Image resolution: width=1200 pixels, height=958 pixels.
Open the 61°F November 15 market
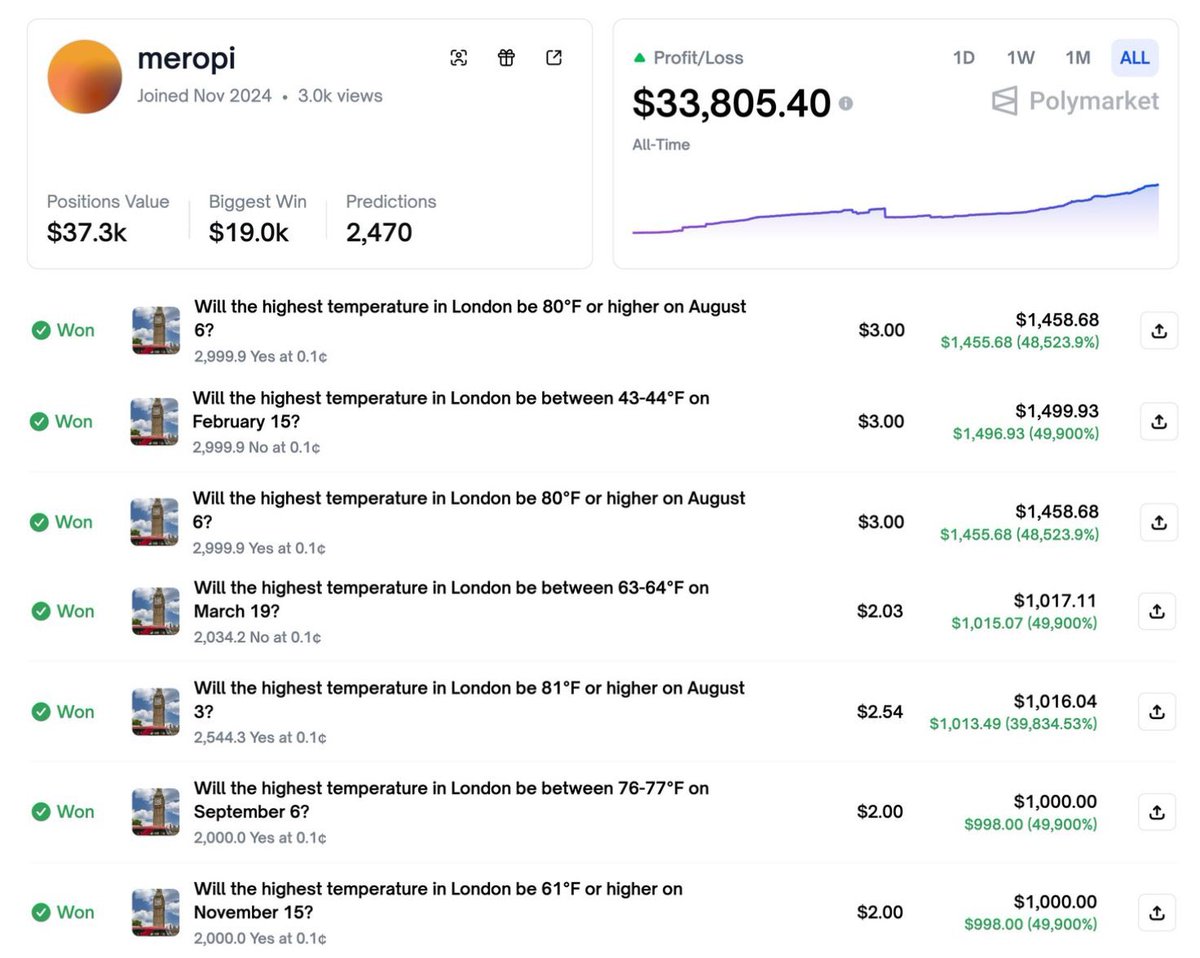[x=438, y=901]
